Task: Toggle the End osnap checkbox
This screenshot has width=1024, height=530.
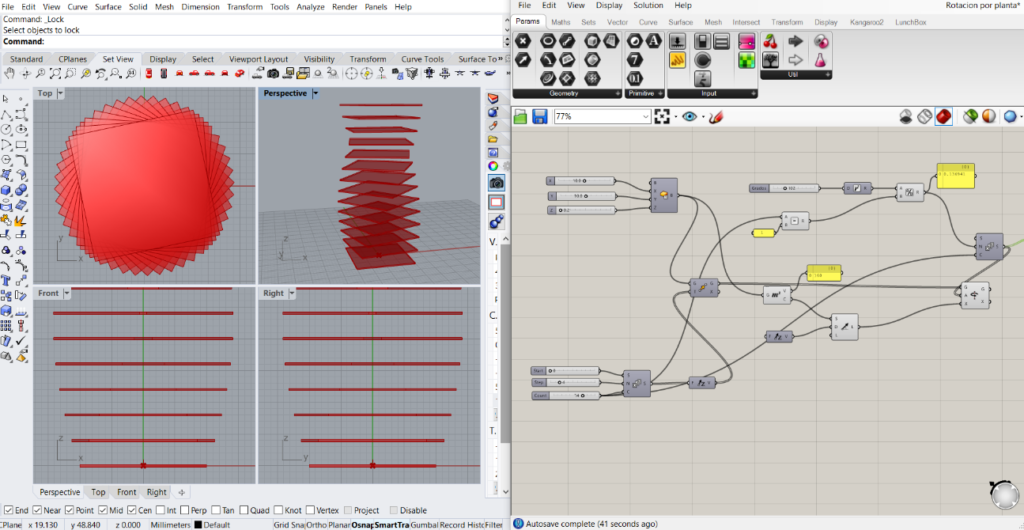Action: point(7,510)
